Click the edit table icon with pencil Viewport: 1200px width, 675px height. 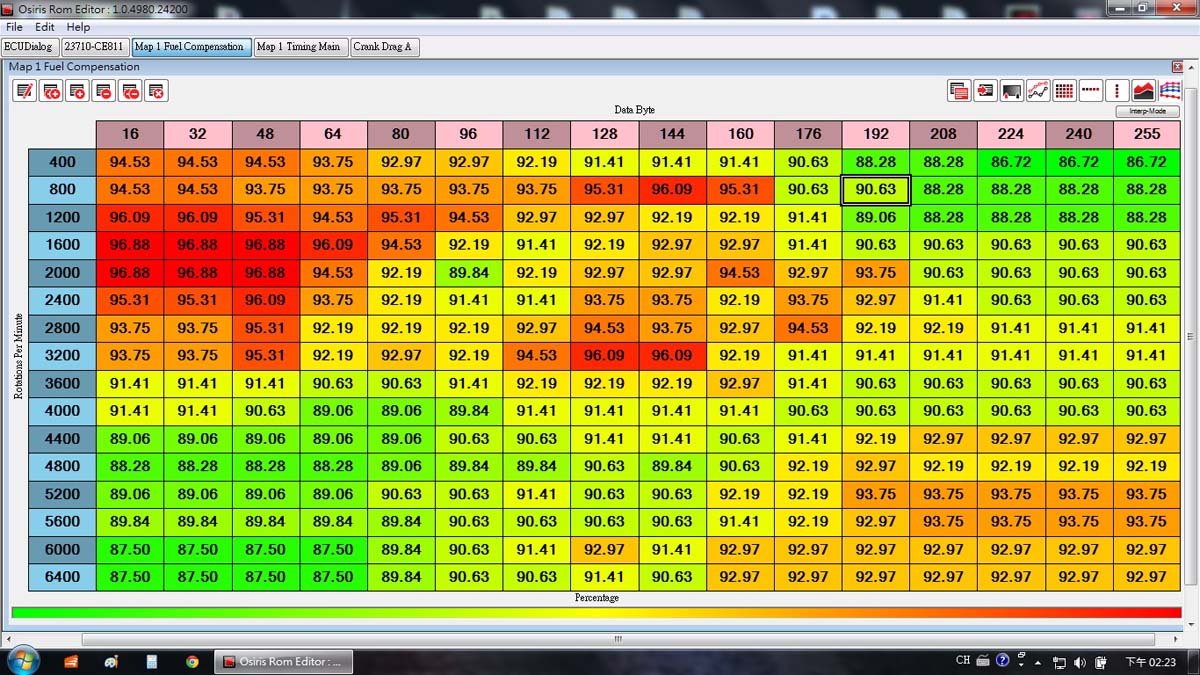25,92
